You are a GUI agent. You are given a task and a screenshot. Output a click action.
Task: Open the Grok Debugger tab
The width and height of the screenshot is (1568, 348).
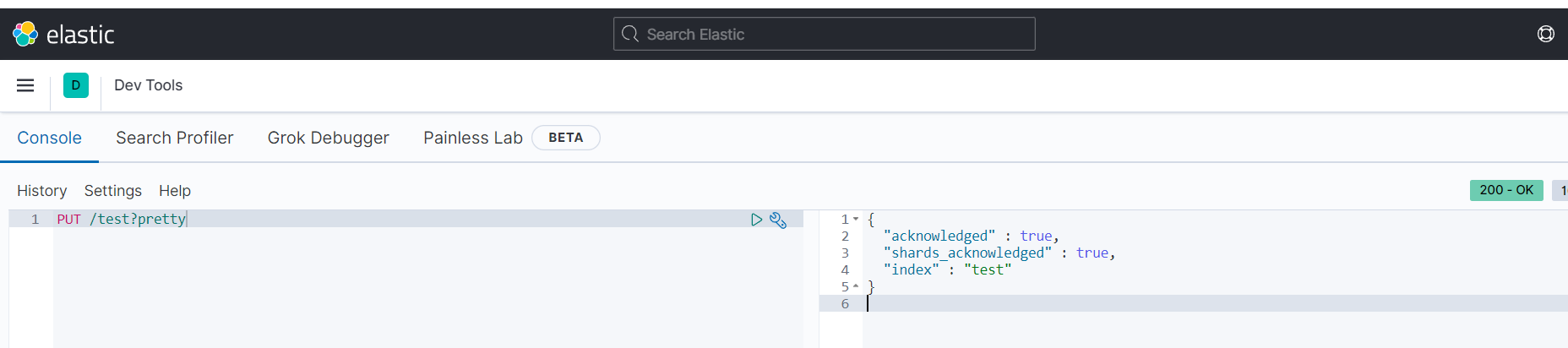tap(328, 138)
